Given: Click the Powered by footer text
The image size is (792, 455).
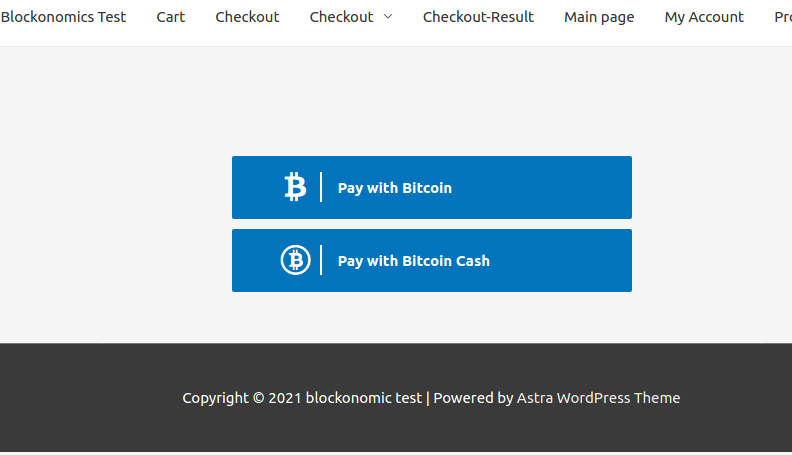Looking at the screenshot, I should 473,398.
